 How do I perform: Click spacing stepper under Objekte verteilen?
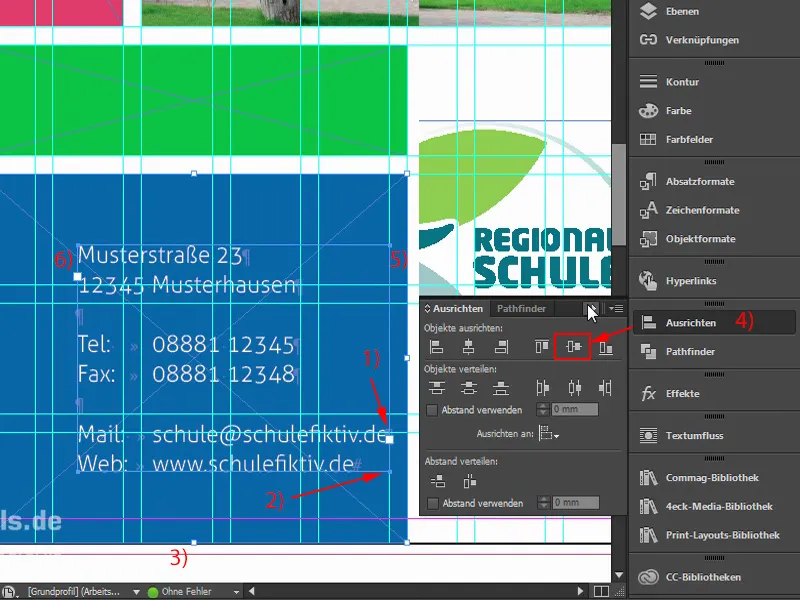(543, 410)
